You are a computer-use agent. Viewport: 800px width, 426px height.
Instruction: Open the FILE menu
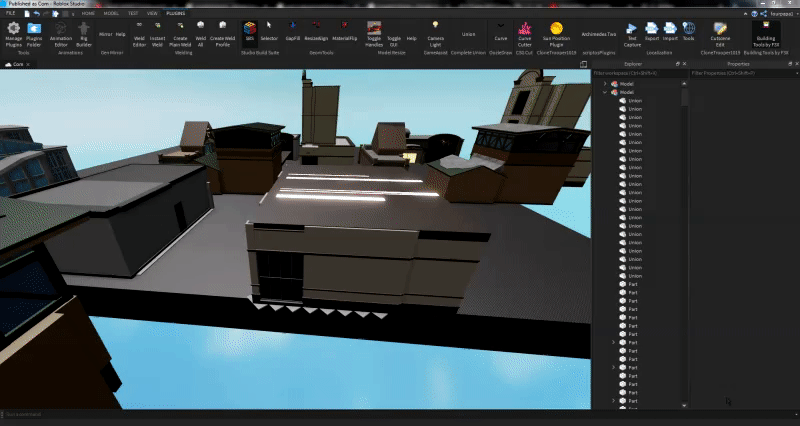pyautogui.click(x=10, y=13)
